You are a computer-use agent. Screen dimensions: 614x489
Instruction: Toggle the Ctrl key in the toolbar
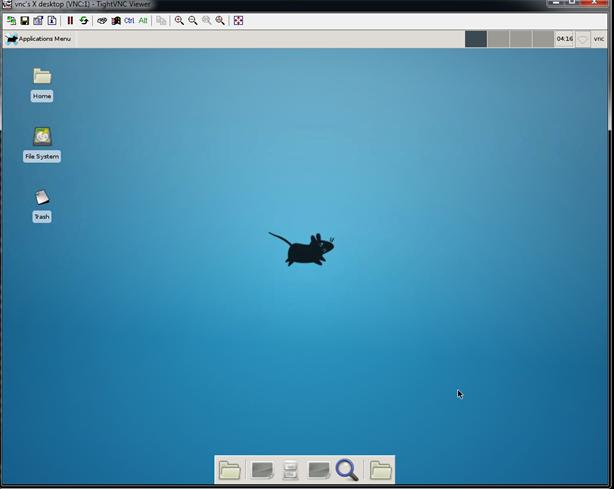click(x=129, y=20)
